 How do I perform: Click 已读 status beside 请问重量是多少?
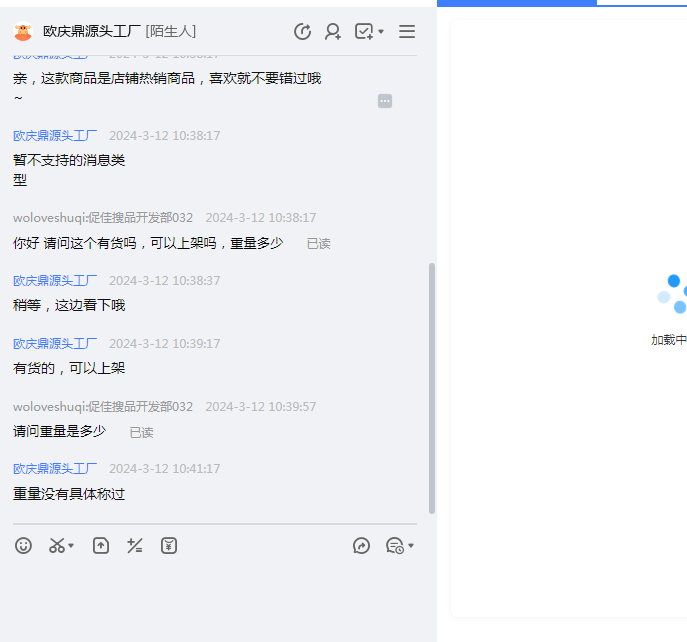(142, 433)
